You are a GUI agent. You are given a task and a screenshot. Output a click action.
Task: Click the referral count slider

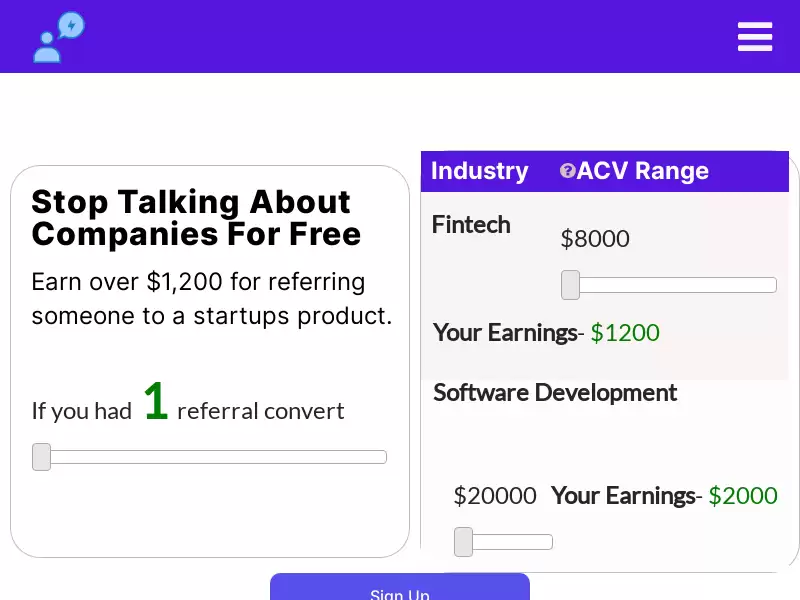[210, 457]
